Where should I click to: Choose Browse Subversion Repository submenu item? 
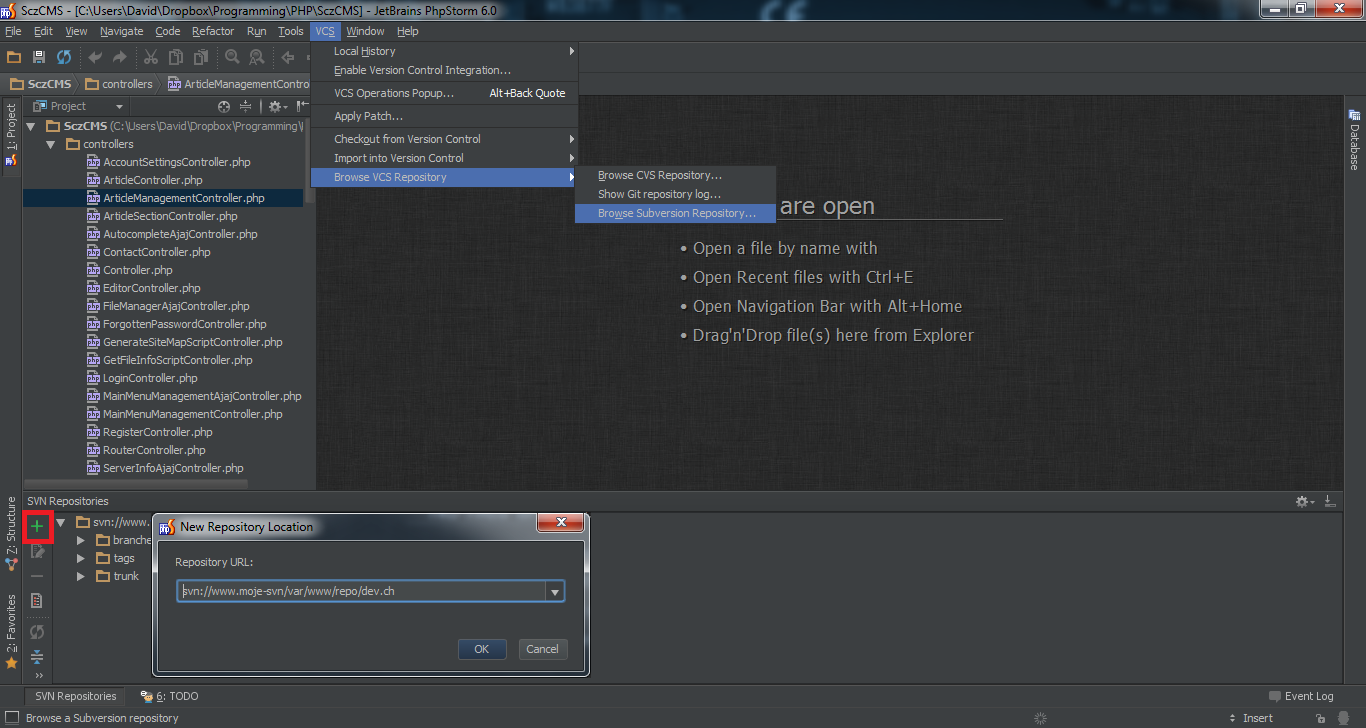[x=676, y=213]
